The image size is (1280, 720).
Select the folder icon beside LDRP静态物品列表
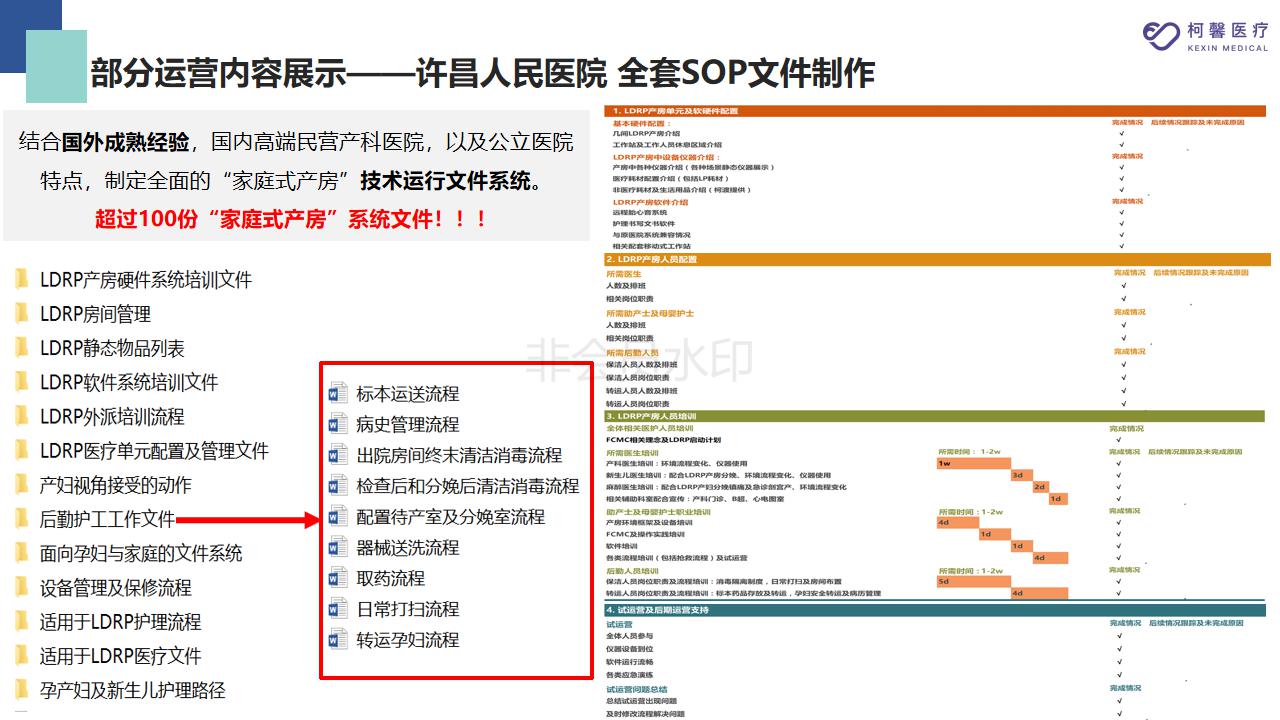[21, 348]
